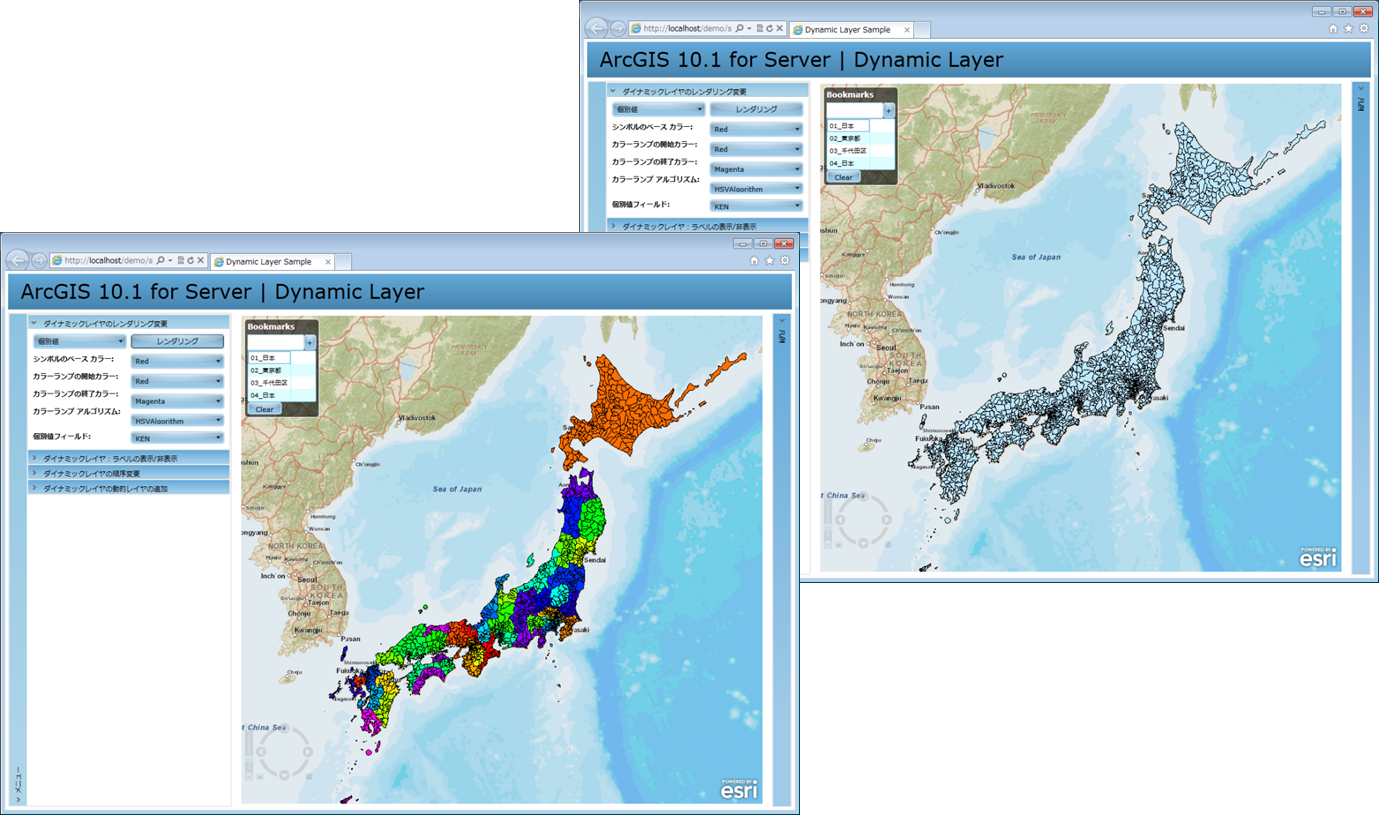Viewport: 1379px width, 815px height.
Task: Refresh the page in the rear window
Action: pyautogui.click(x=769, y=29)
